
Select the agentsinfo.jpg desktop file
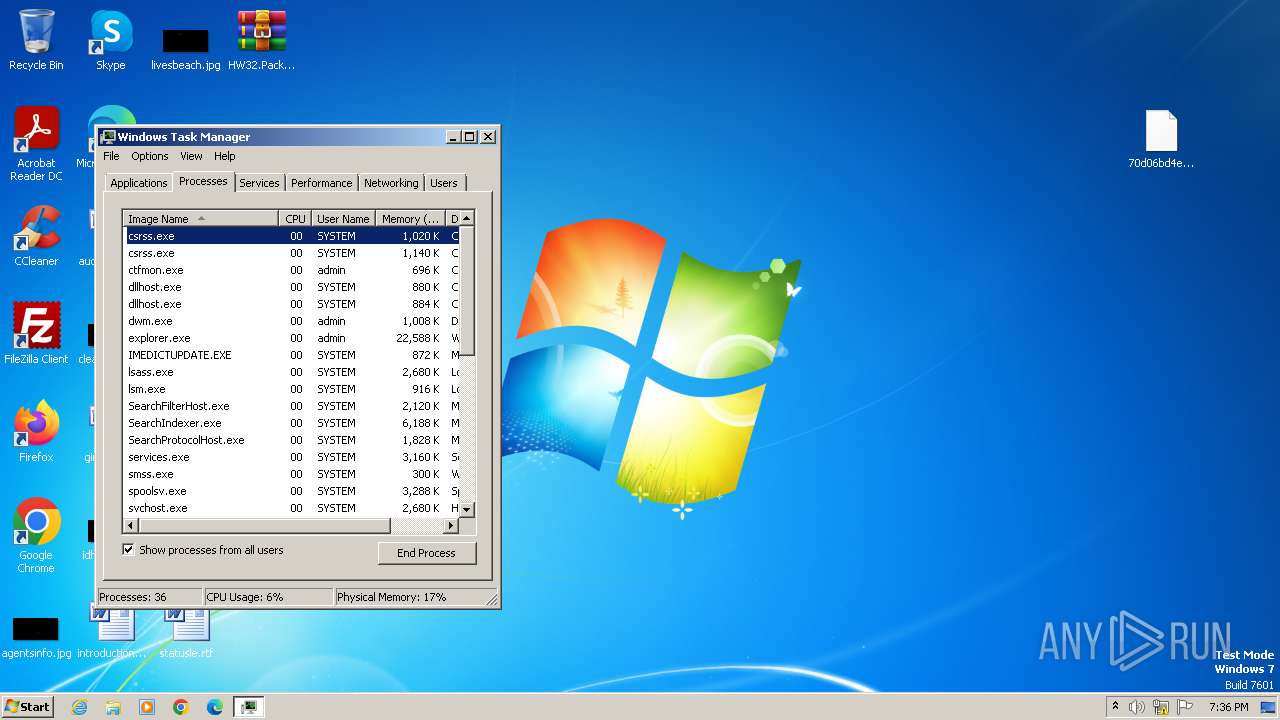pyautogui.click(x=36, y=636)
